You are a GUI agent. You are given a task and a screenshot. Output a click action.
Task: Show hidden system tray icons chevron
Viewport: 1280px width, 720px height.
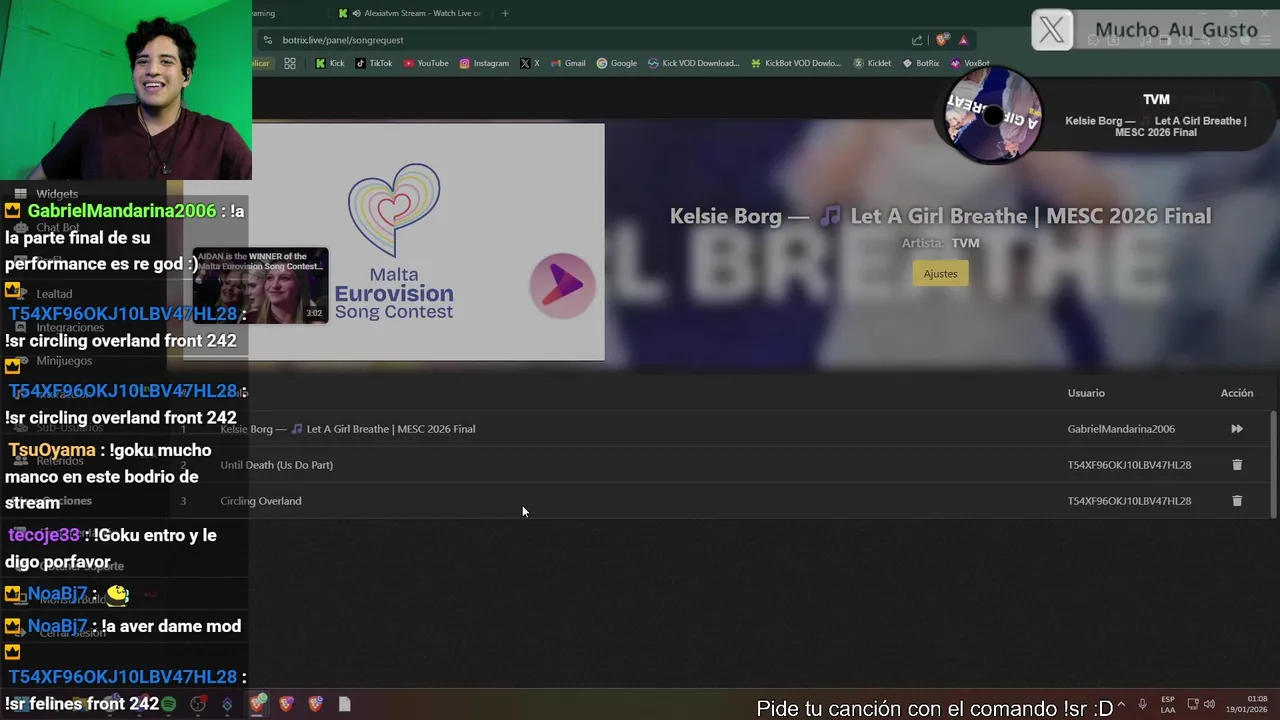(1120, 704)
